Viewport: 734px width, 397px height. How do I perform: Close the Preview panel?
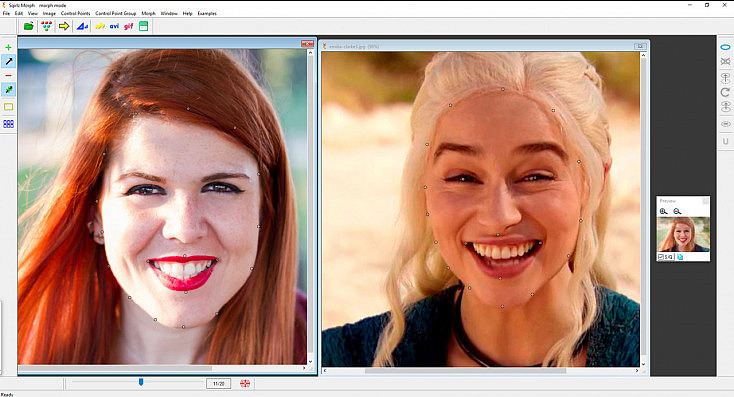tap(705, 201)
